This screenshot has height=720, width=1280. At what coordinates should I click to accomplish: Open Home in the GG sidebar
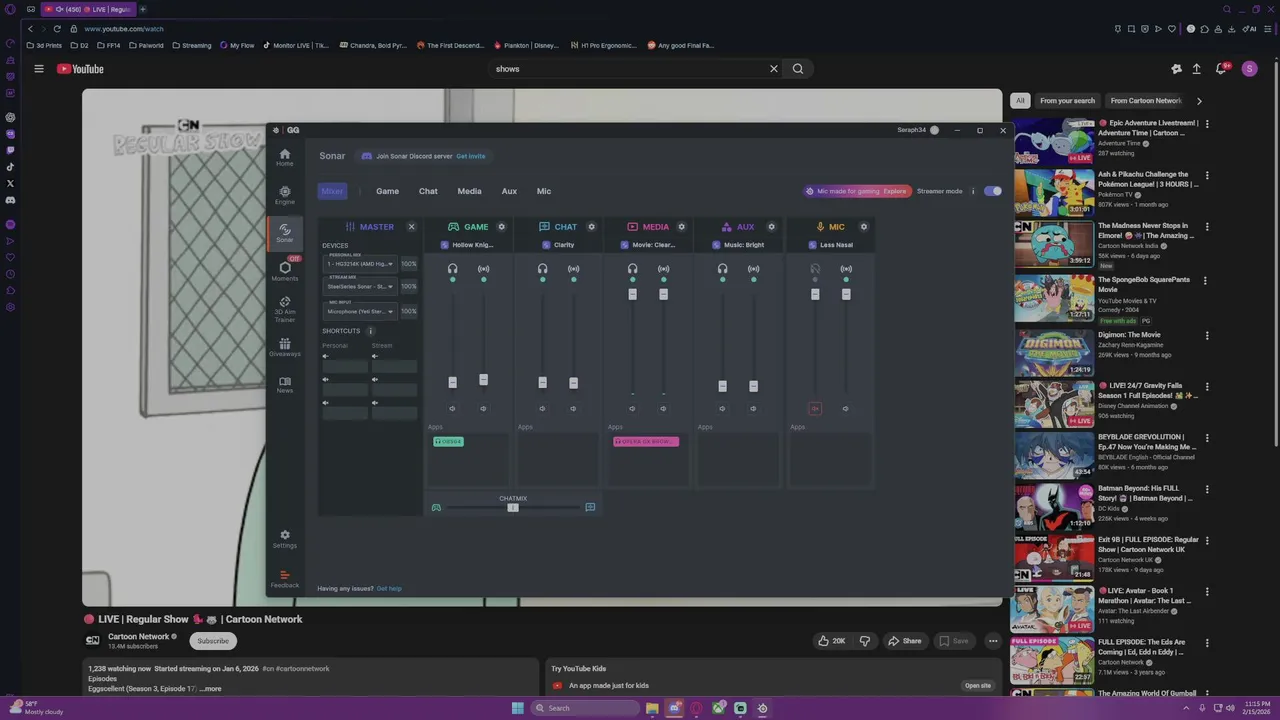point(285,157)
